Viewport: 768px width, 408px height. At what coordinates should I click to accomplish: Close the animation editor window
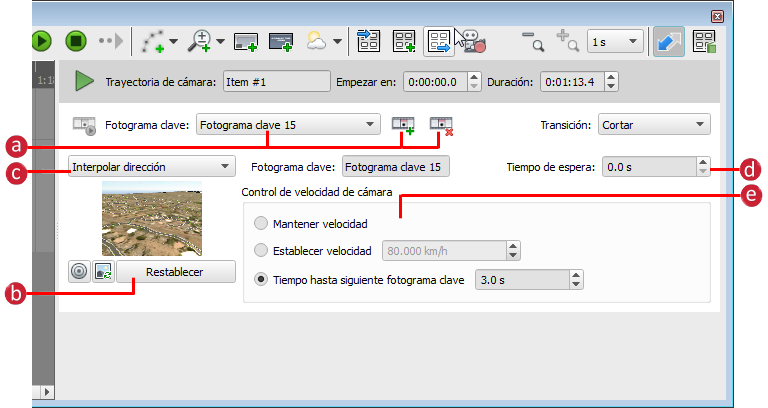[x=718, y=17]
